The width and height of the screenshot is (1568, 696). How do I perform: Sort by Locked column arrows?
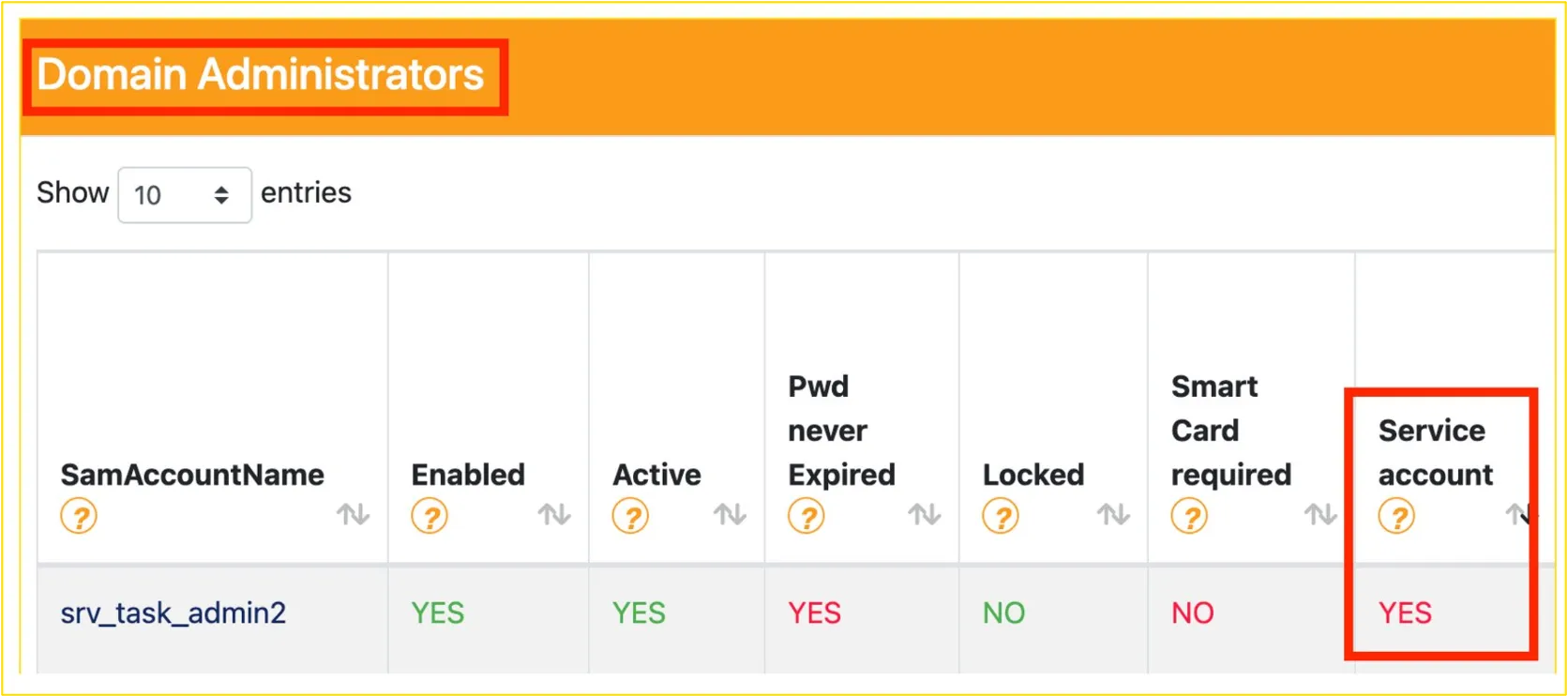(x=1113, y=514)
